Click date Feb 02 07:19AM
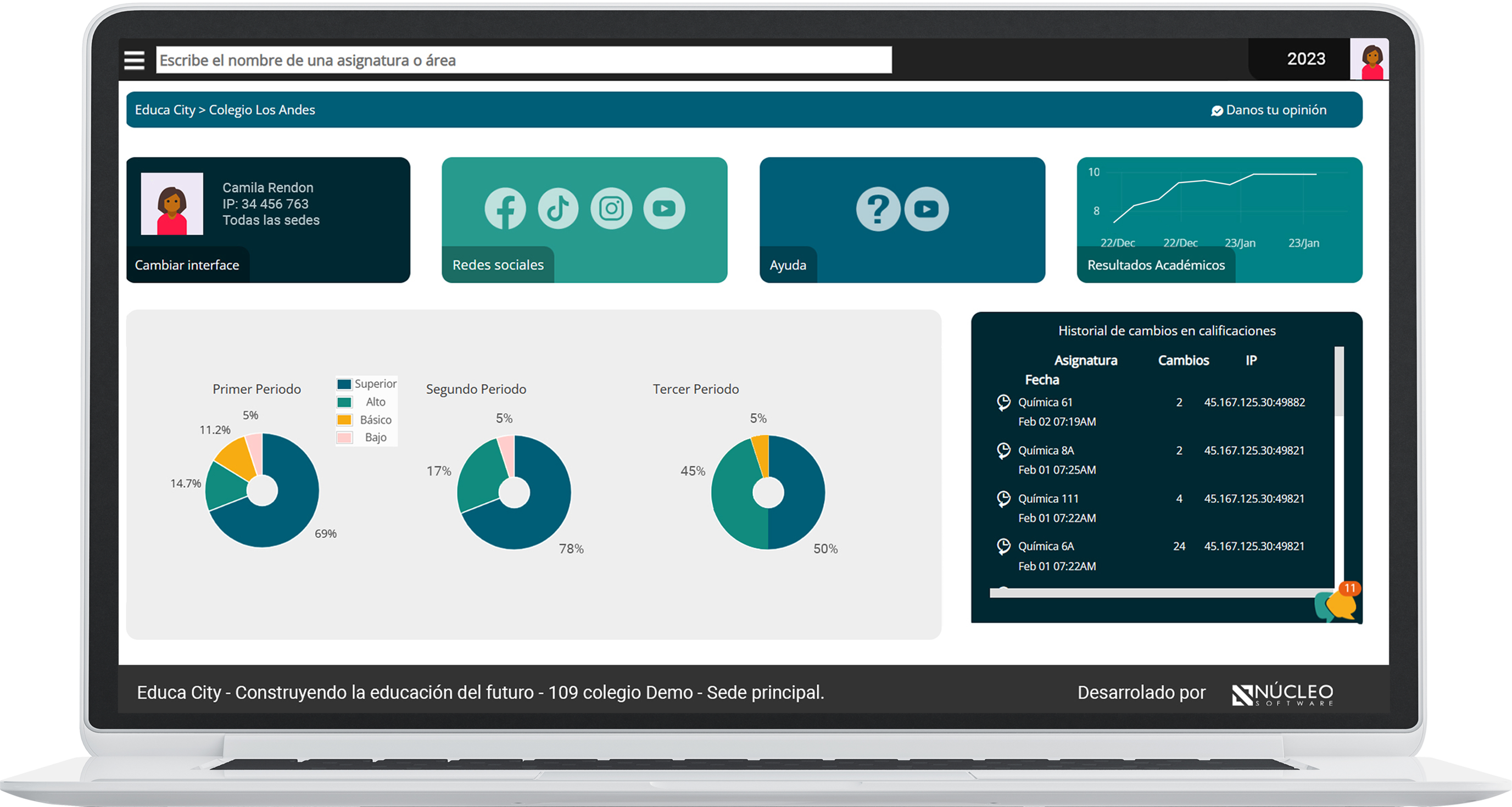Image resolution: width=1512 pixels, height=807 pixels. (1057, 421)
